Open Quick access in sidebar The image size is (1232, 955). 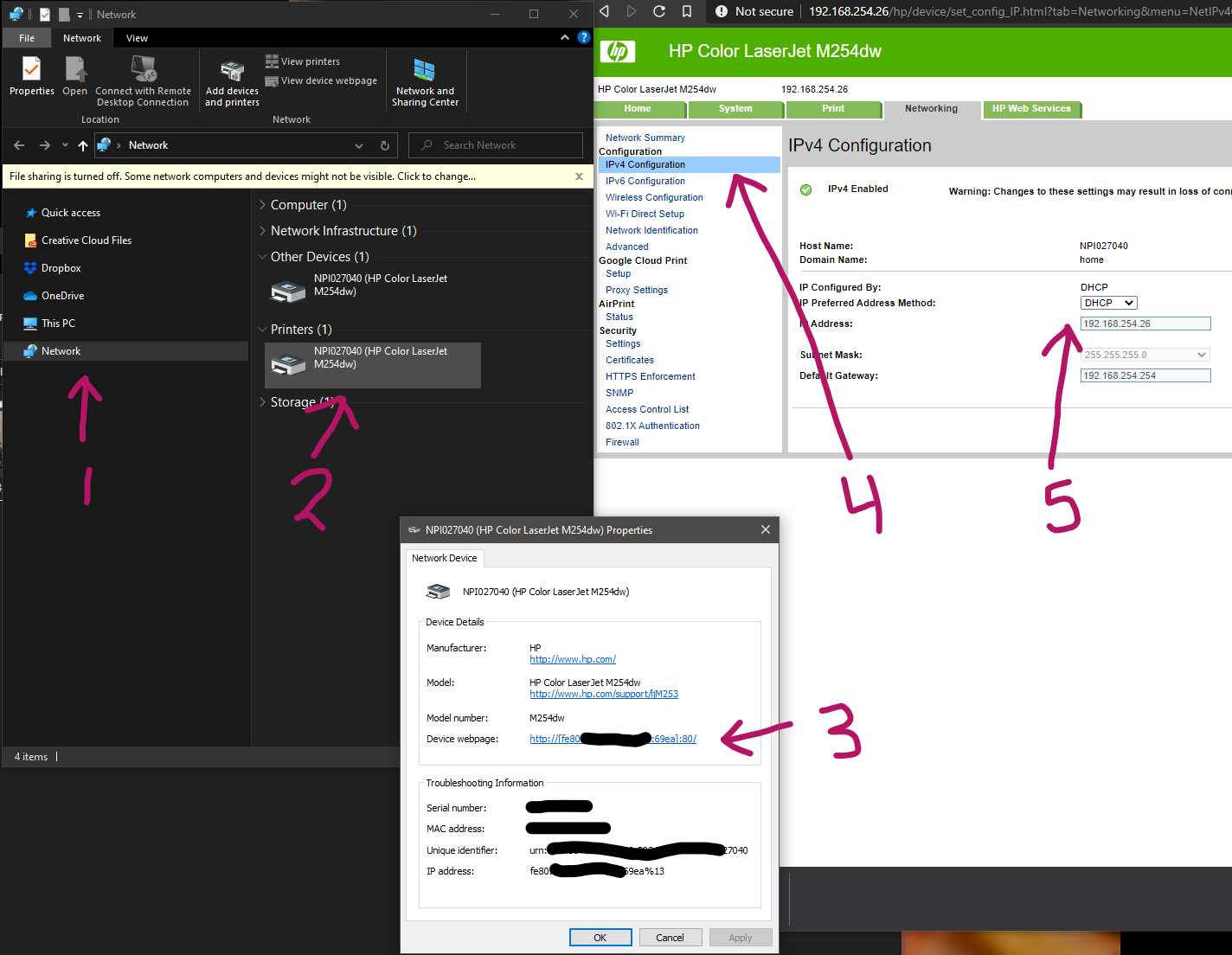(x=71, y=213)
